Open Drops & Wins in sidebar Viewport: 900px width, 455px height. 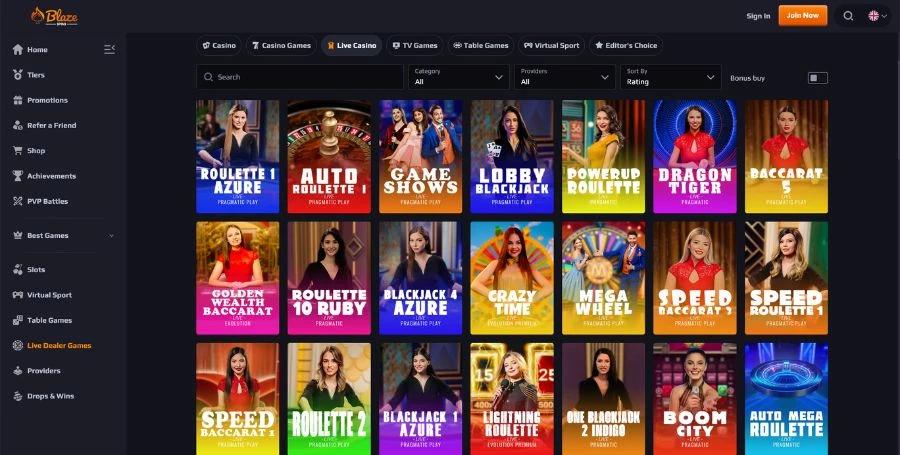pyautogui.click(x=51, y=396)
